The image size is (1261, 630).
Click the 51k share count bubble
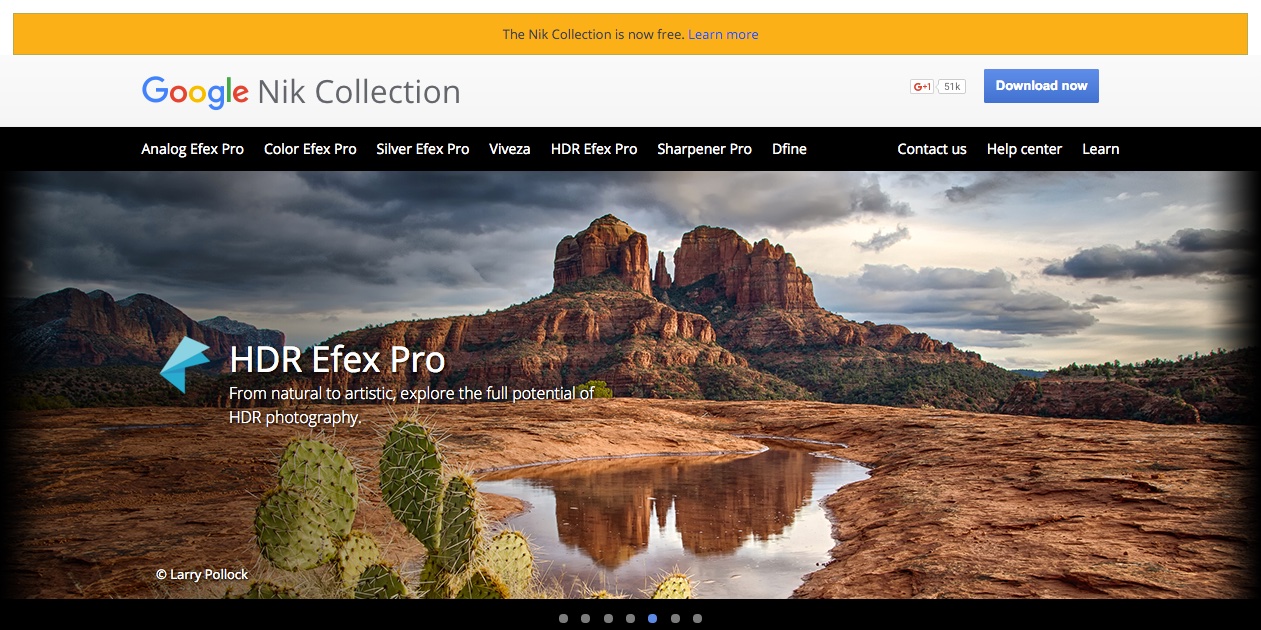(x=952, y=87)
